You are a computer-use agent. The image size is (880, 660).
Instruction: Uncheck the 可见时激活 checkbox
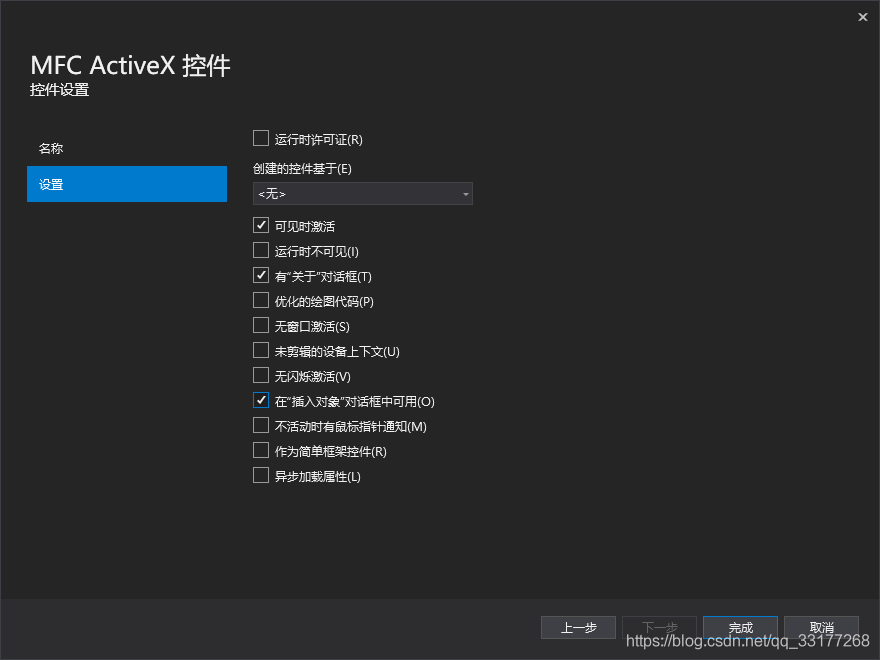pos(261,225)
